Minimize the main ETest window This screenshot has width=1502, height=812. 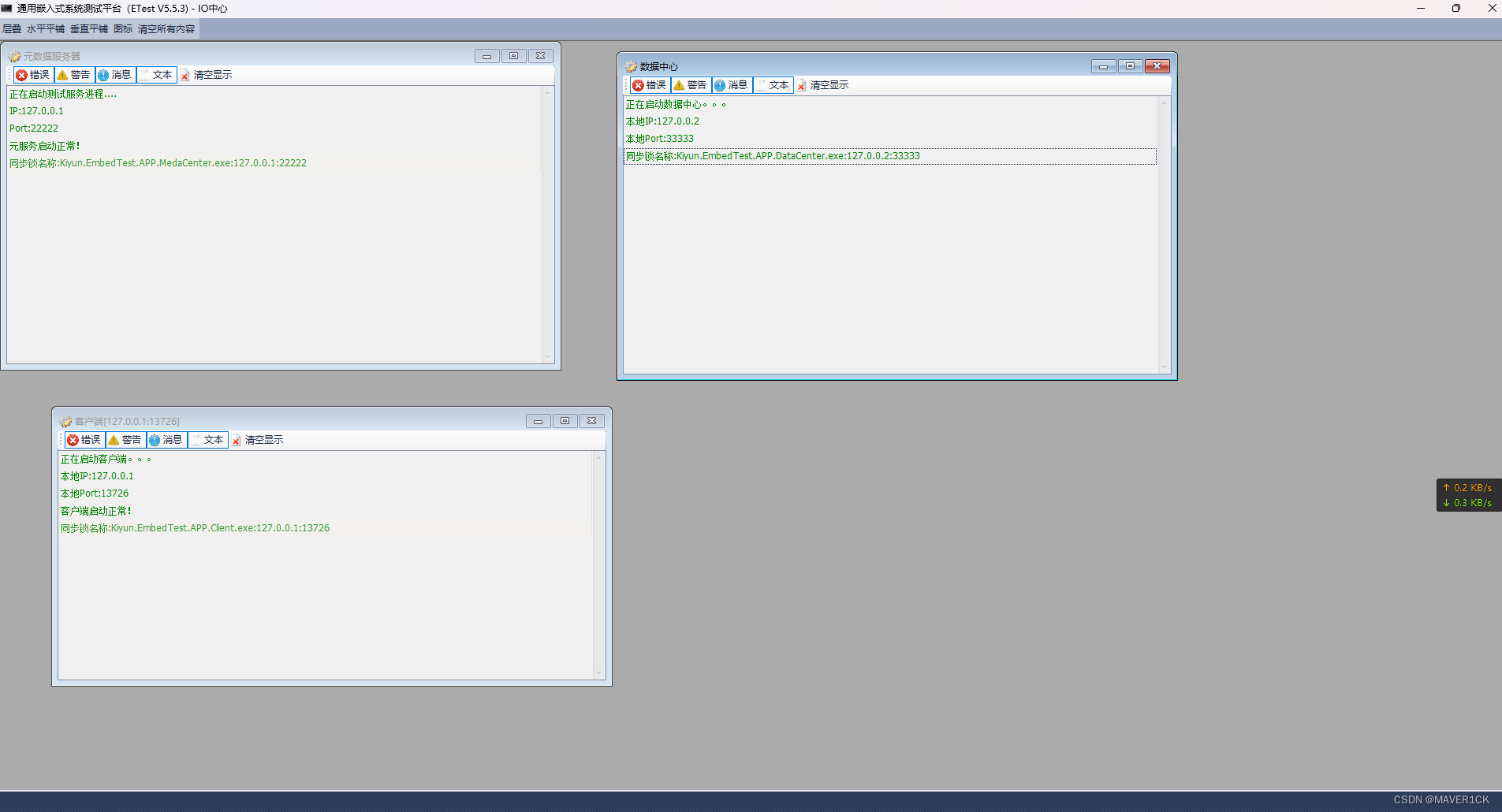click(1421, 9)
